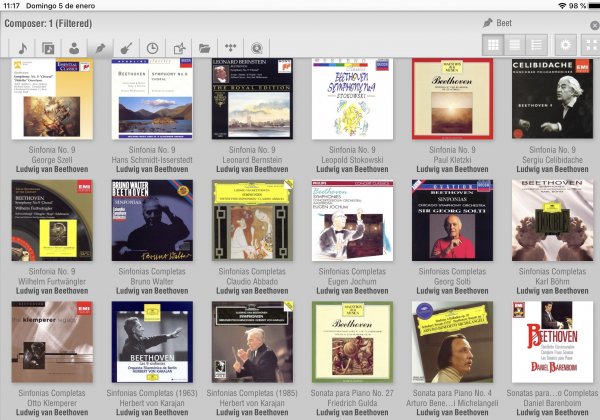Open the Songs tab with music note
Screen dimensions: 600x420
click(22, 48)
